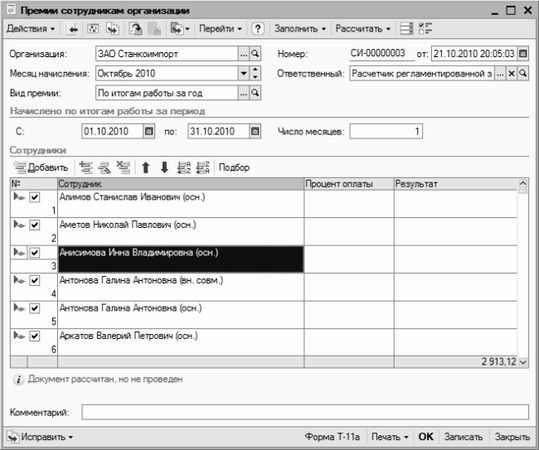Expand the Рассчитать dropdown menu
This screenshot has width=539, height=450.
(x=363, y=29)
